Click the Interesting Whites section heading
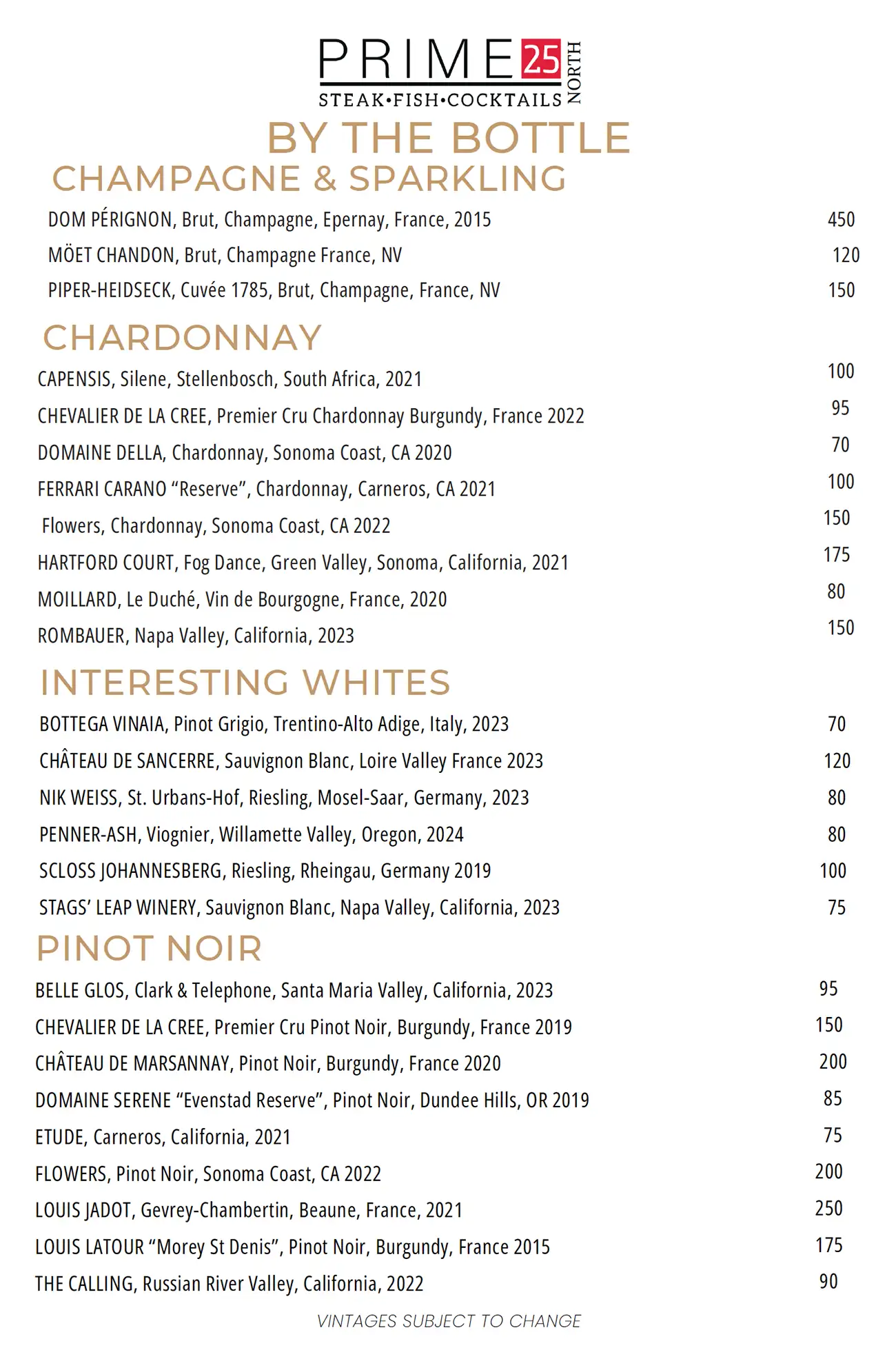The height and width of the screenshot is (1370, 896). pyautogui.click(x=245, y=683)
